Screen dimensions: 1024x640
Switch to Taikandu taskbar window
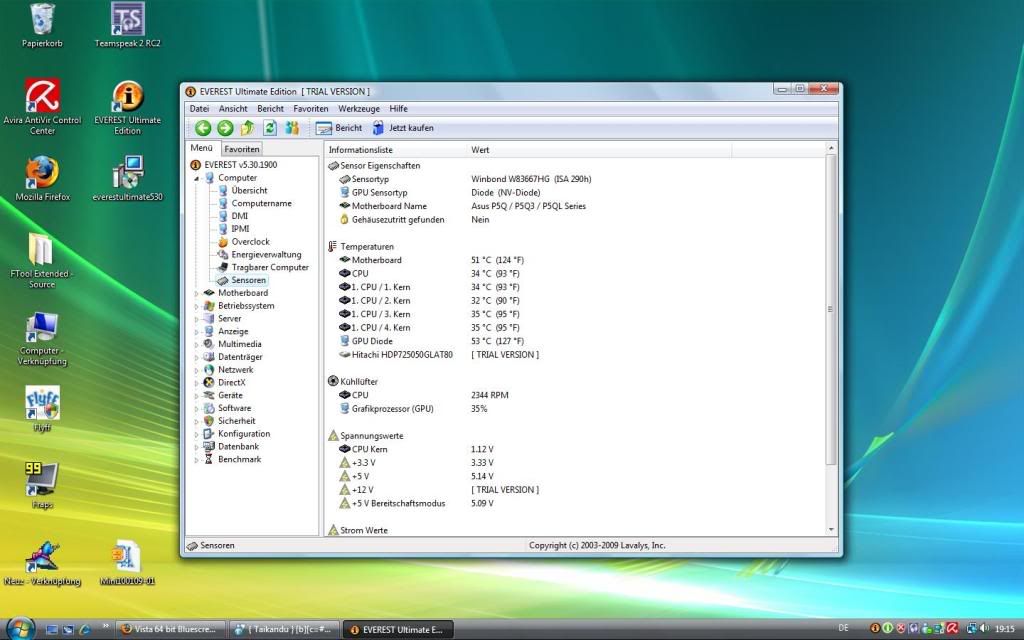click(x=284, y=630)
